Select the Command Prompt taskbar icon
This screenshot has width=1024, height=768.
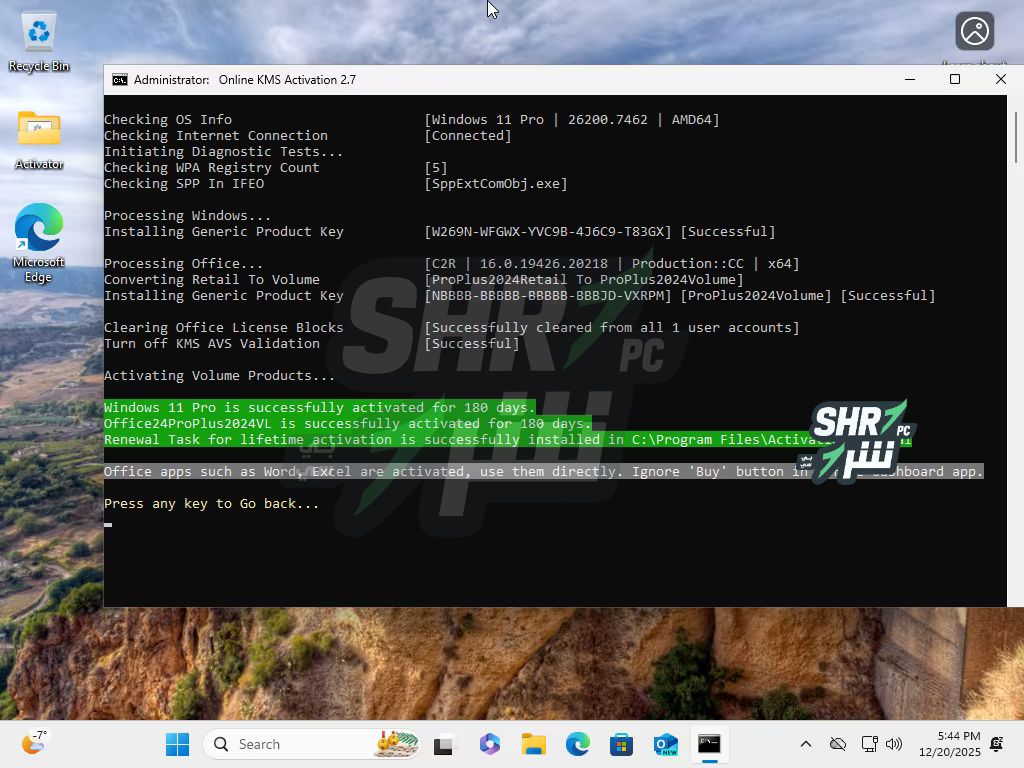pyautogui.click(x=709, y=744)
